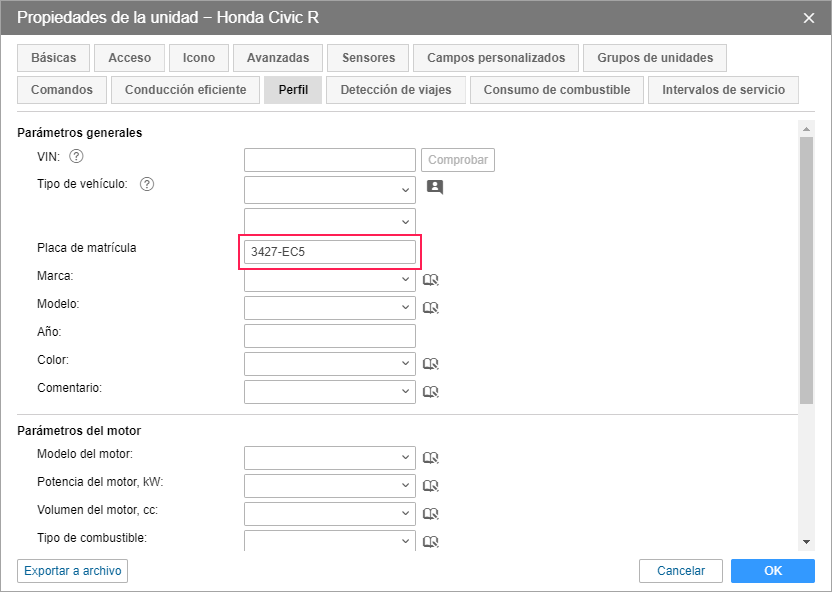Open the Consumo de combustible tab
Image resolution: width=832 pixels, height=592 pixels.
pos(556,90)
